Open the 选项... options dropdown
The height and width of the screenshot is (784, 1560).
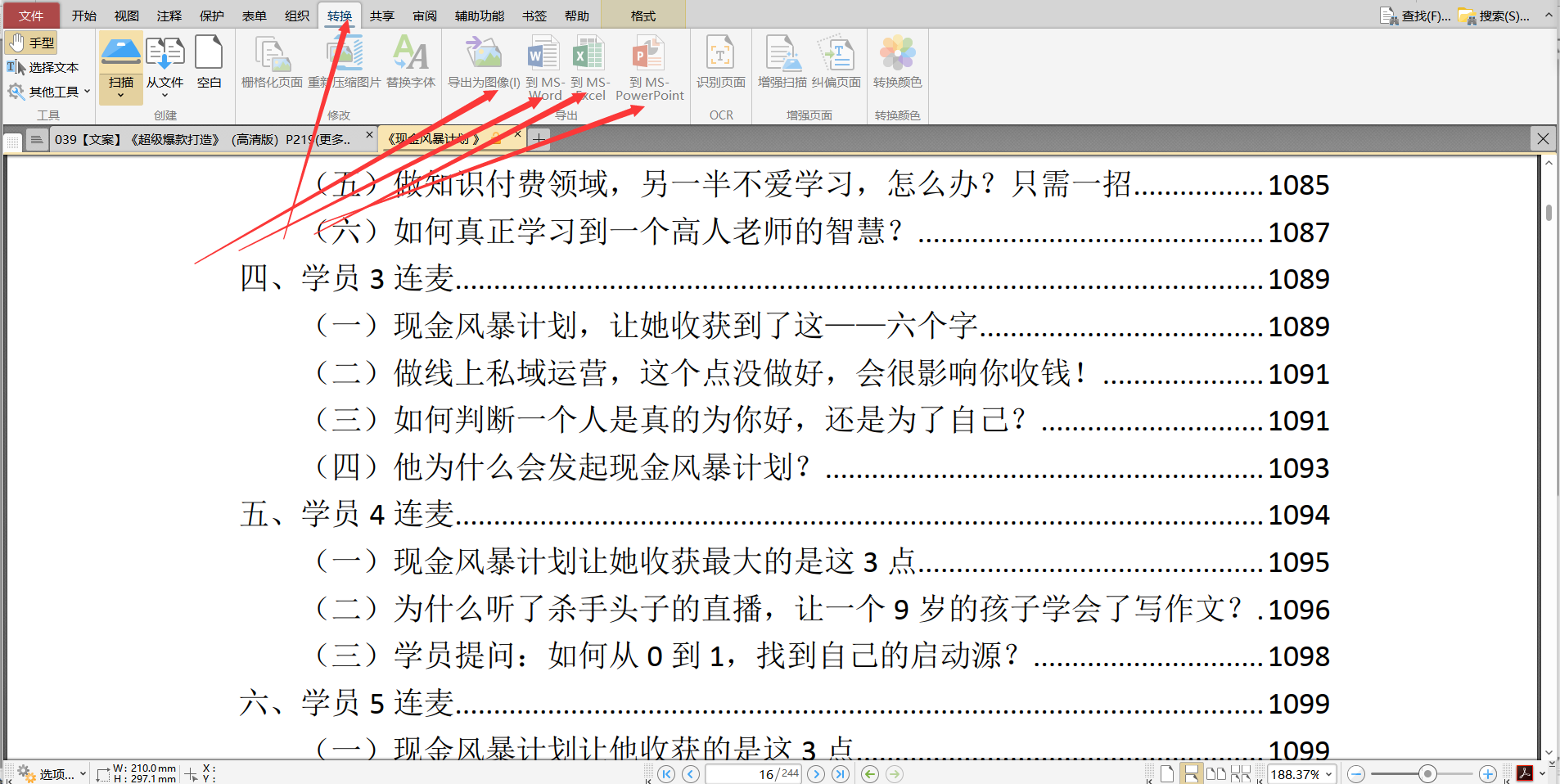[52, 773]
